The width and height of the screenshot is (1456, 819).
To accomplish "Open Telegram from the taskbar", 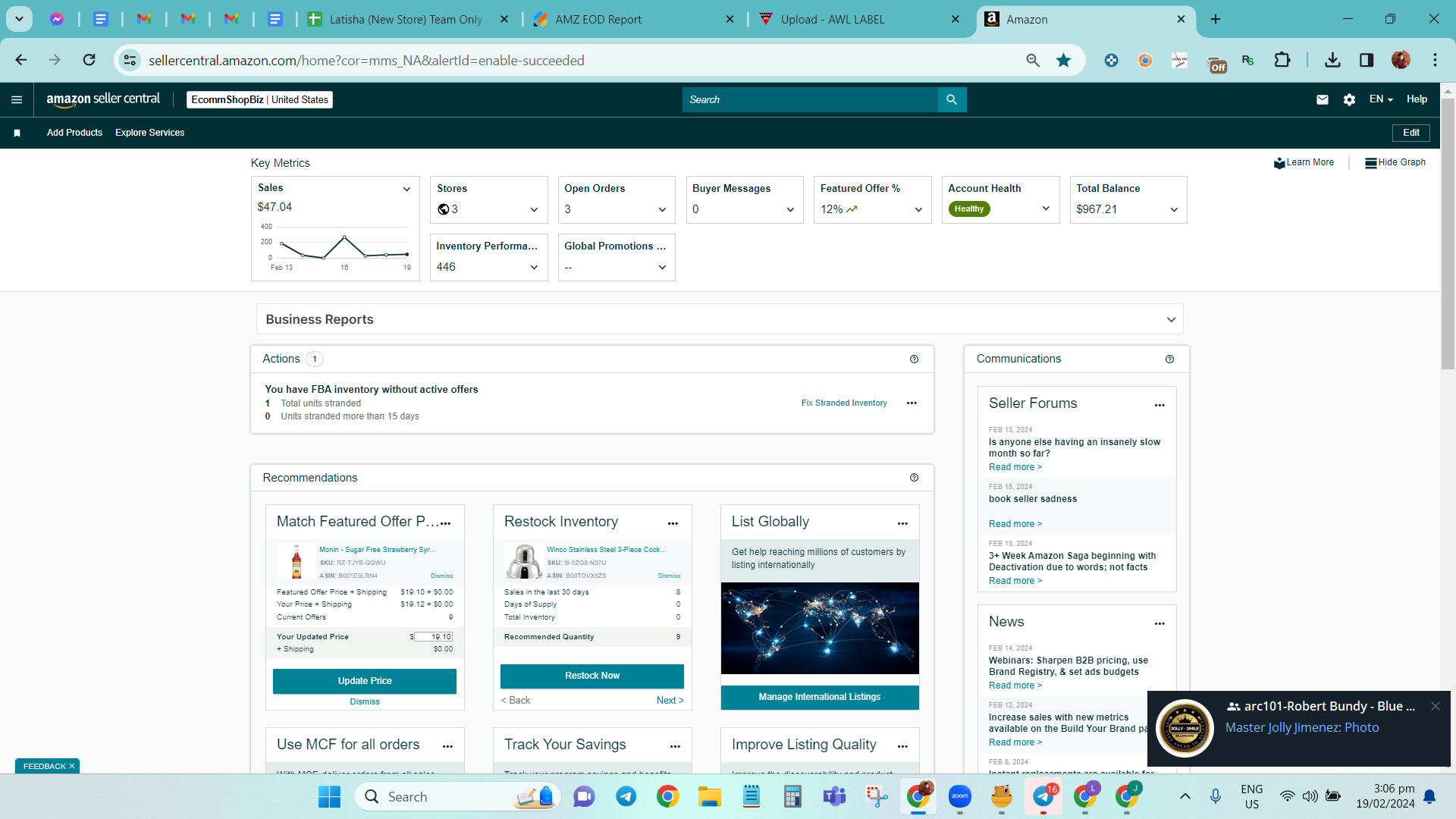I will click(626, 796).
